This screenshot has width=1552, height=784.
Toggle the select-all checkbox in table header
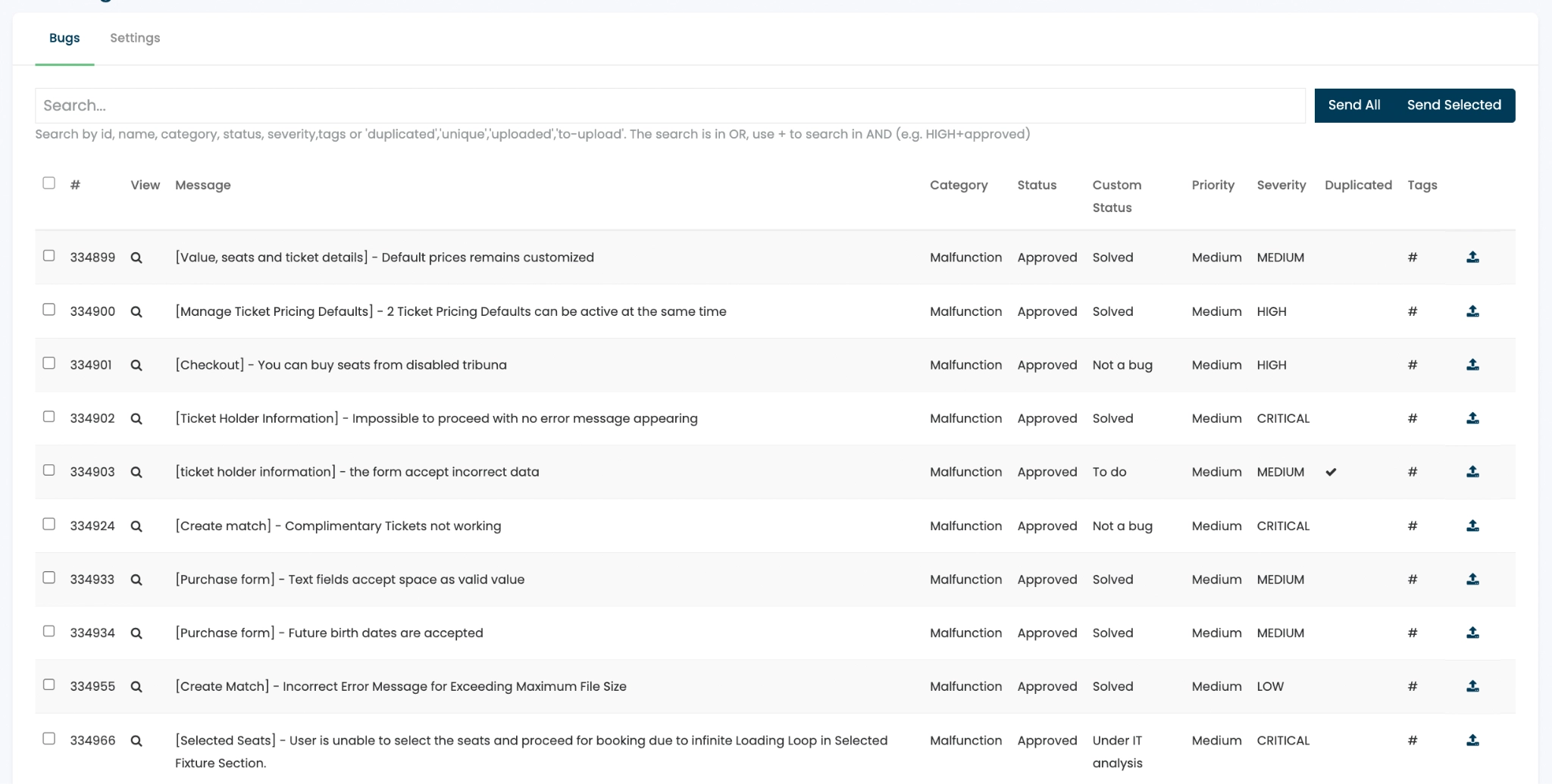[x=49, y=183]
